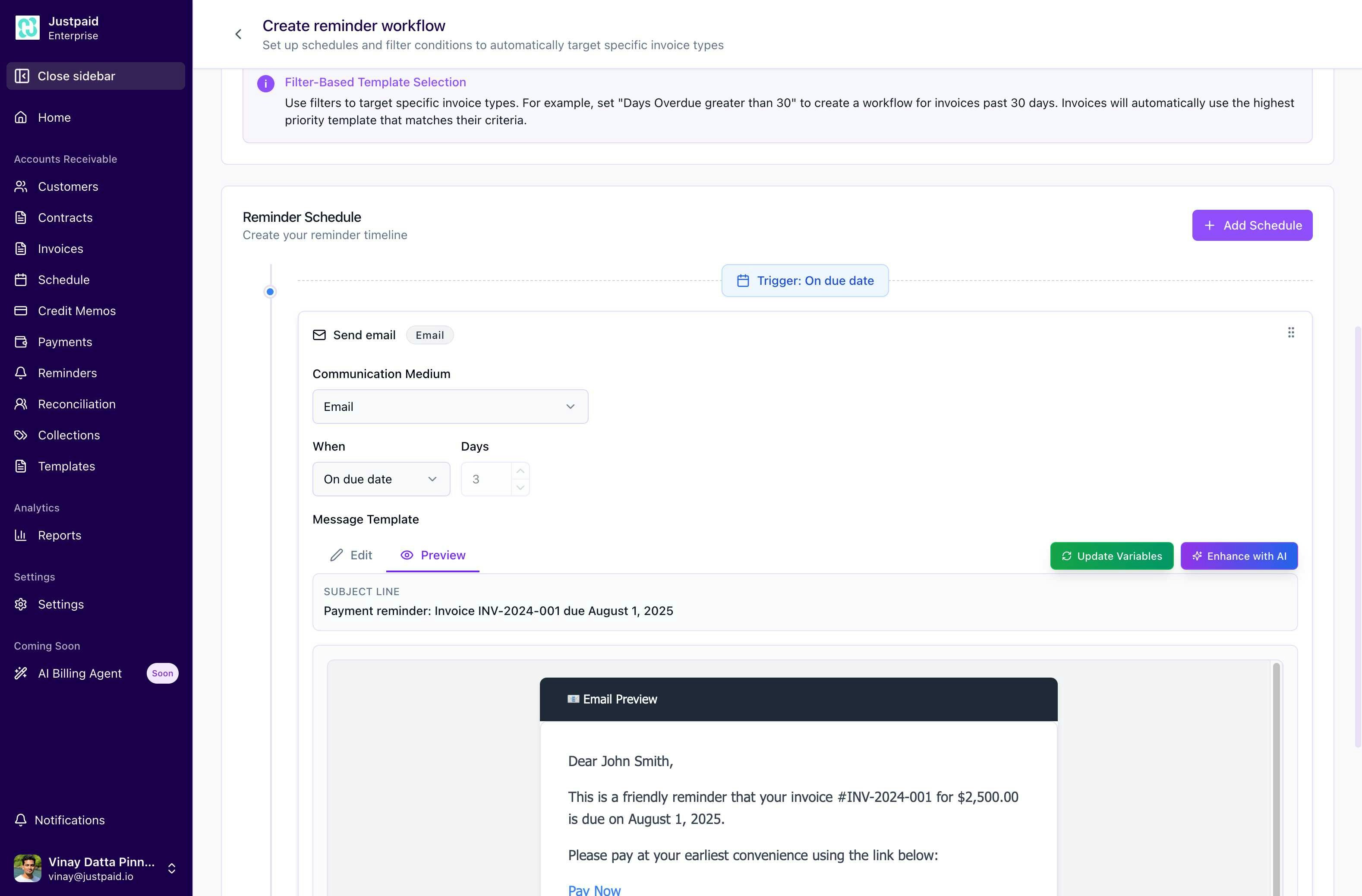Switch to the Preview tab
The height and width of the screenshot is (896, 1362).
pos(432,555)
